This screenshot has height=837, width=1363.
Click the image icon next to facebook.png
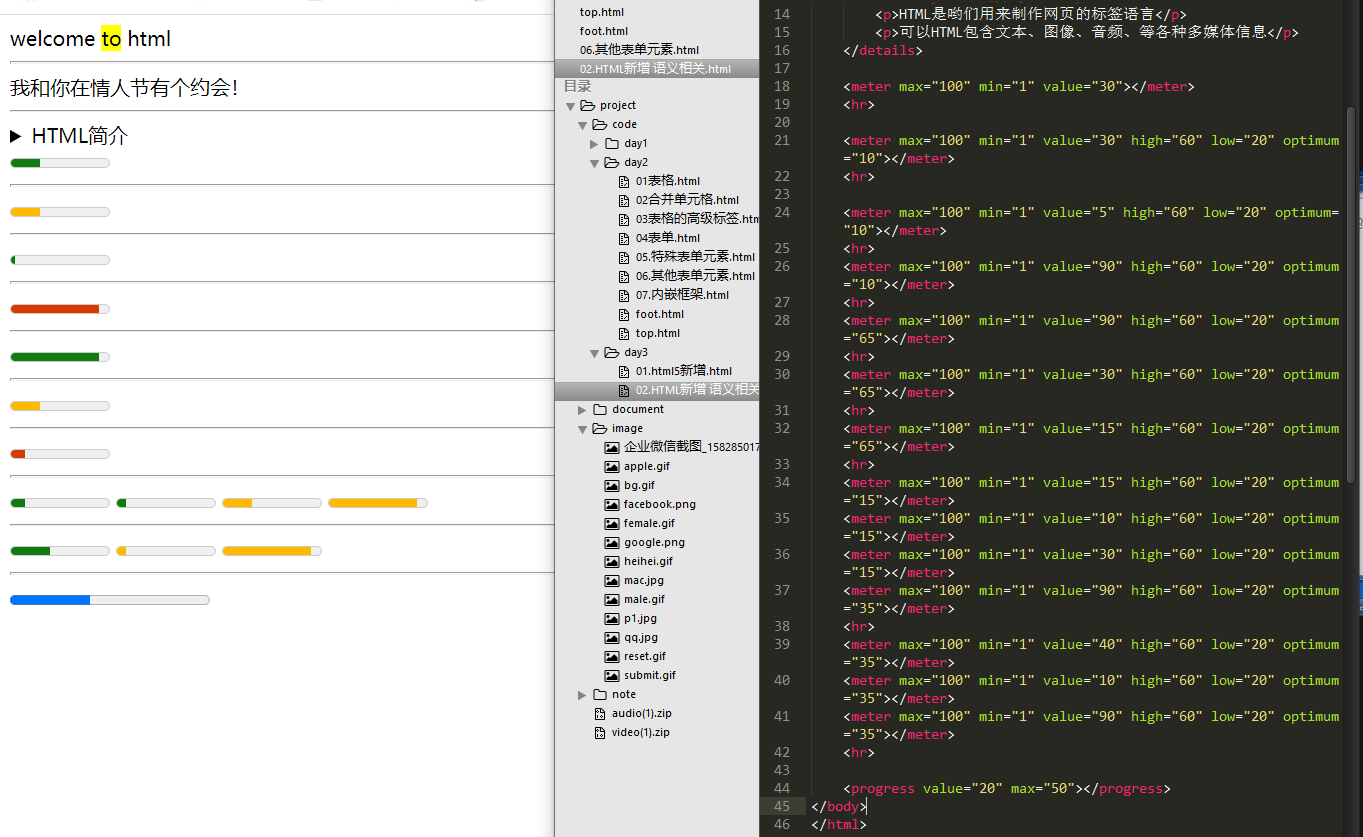pos(611,504)
